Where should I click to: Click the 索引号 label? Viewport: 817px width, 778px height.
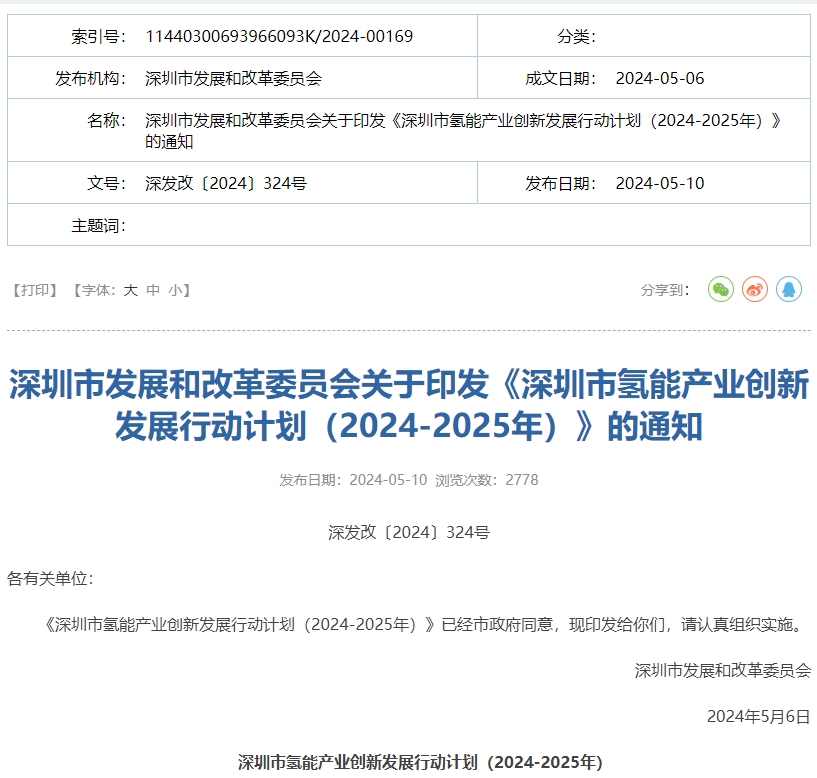(x=98, y=36)
